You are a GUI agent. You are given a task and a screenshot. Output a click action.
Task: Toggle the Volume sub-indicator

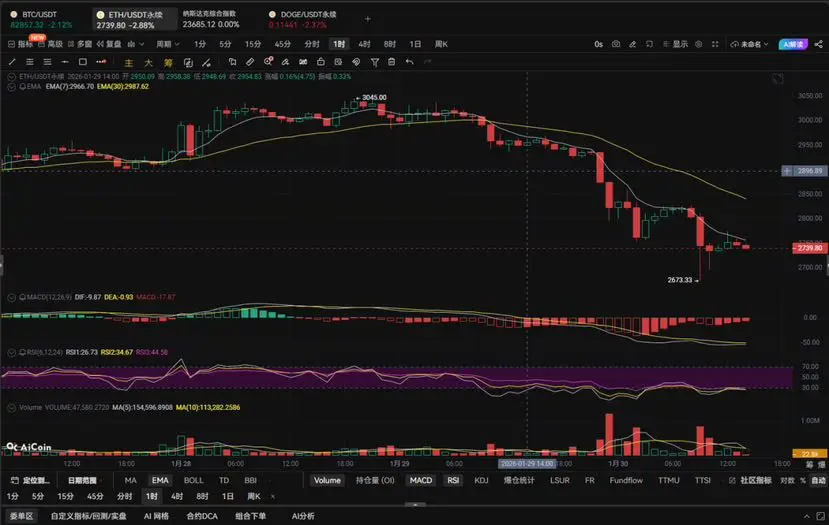pyautogui.click(x=327, y=480)
